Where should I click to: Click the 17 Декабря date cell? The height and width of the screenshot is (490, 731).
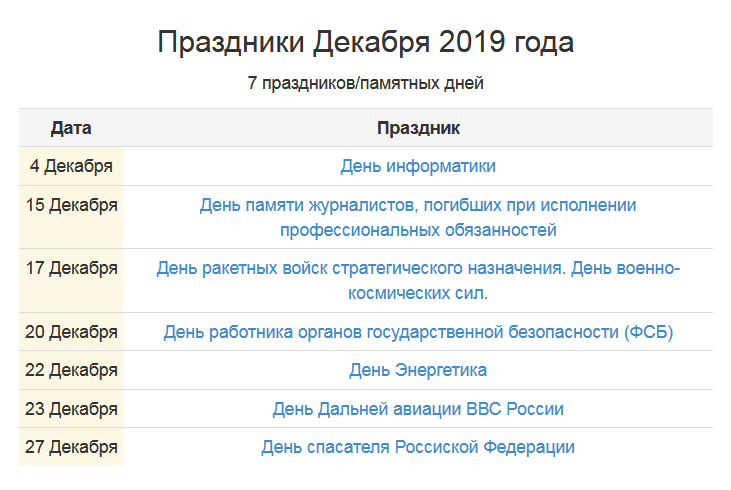click(x=71, y=269)
